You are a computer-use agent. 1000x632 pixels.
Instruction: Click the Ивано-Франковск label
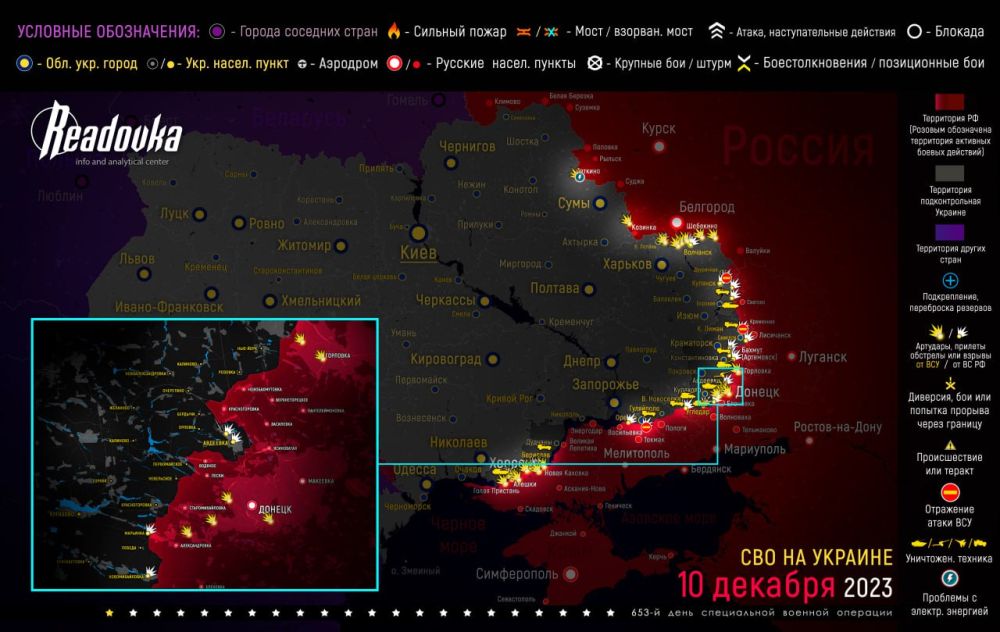(169, 307)
